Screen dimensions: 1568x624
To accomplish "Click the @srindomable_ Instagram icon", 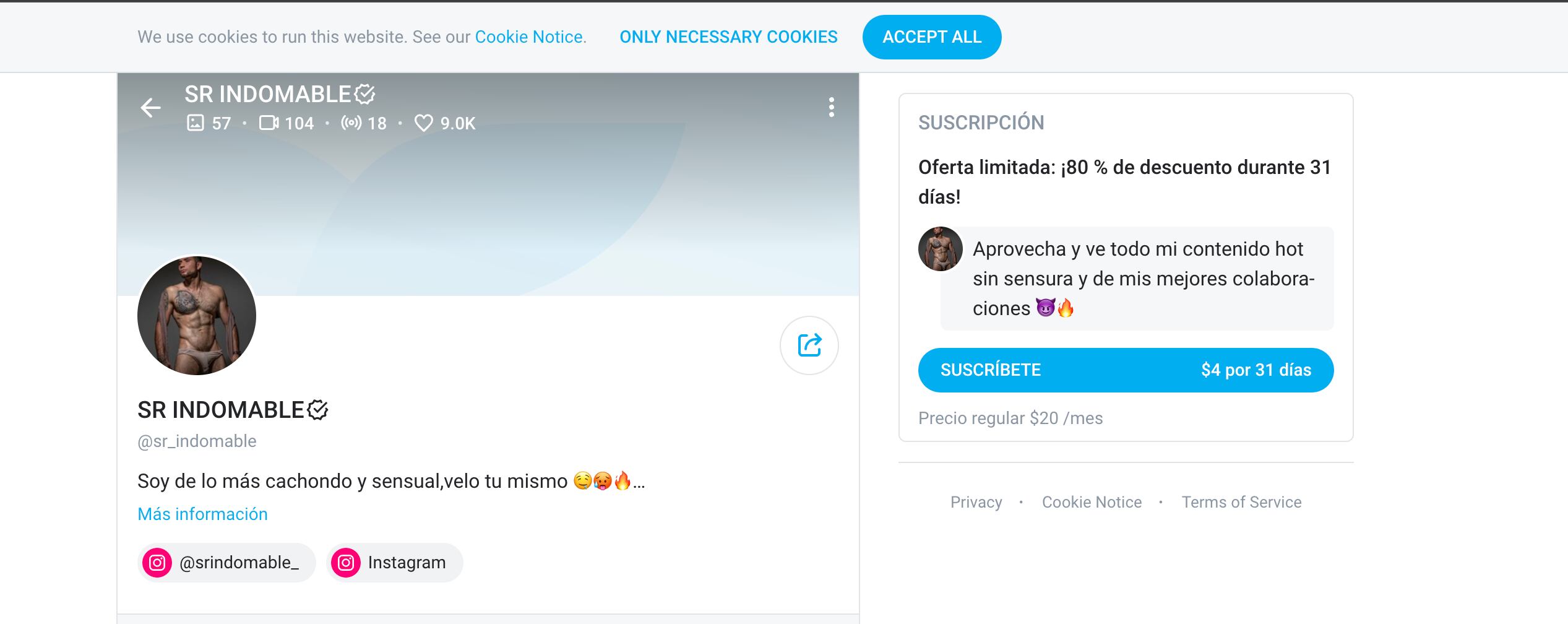I will [157, 563].
